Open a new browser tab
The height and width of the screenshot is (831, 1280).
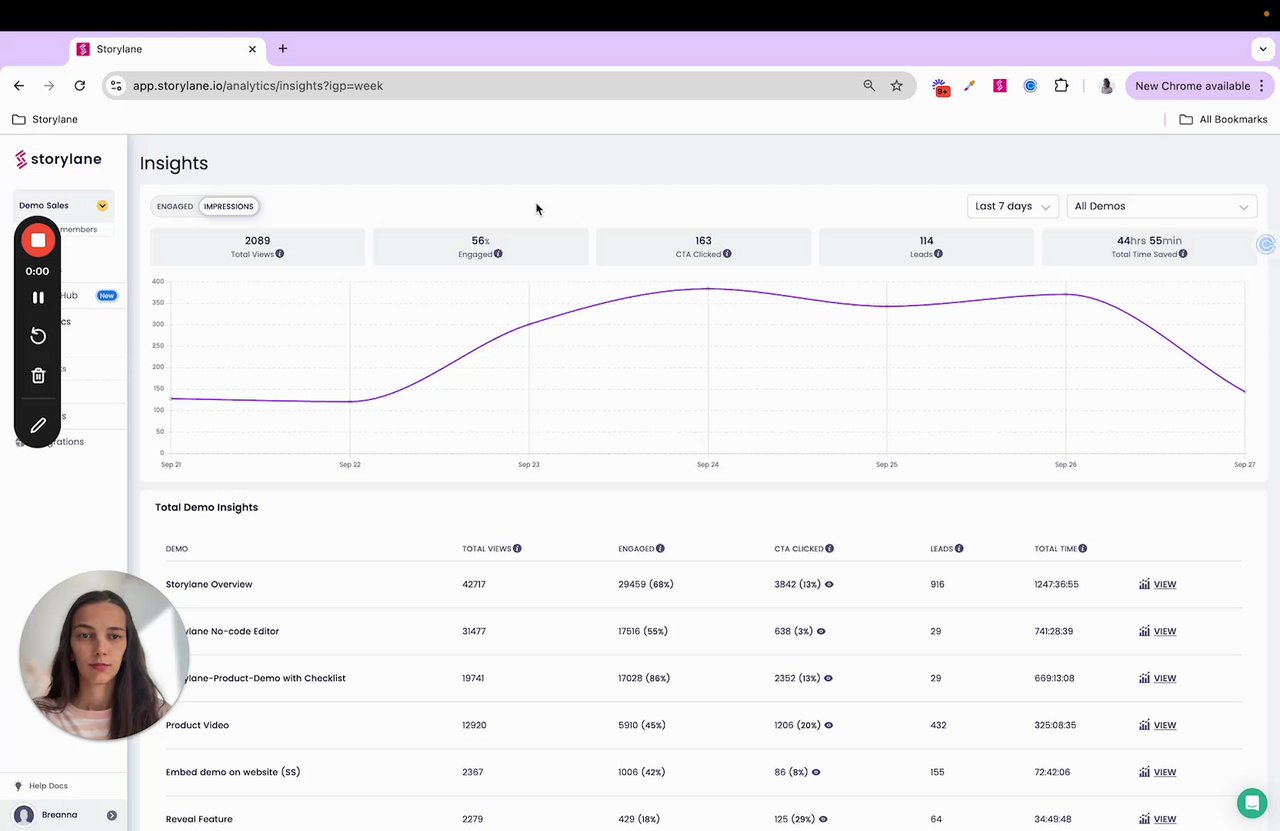click(283, 49)
